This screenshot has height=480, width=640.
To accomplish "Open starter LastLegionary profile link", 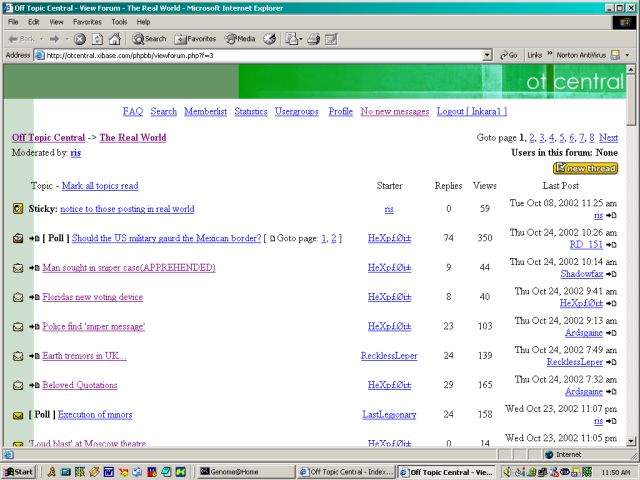I will pos(389,415).
